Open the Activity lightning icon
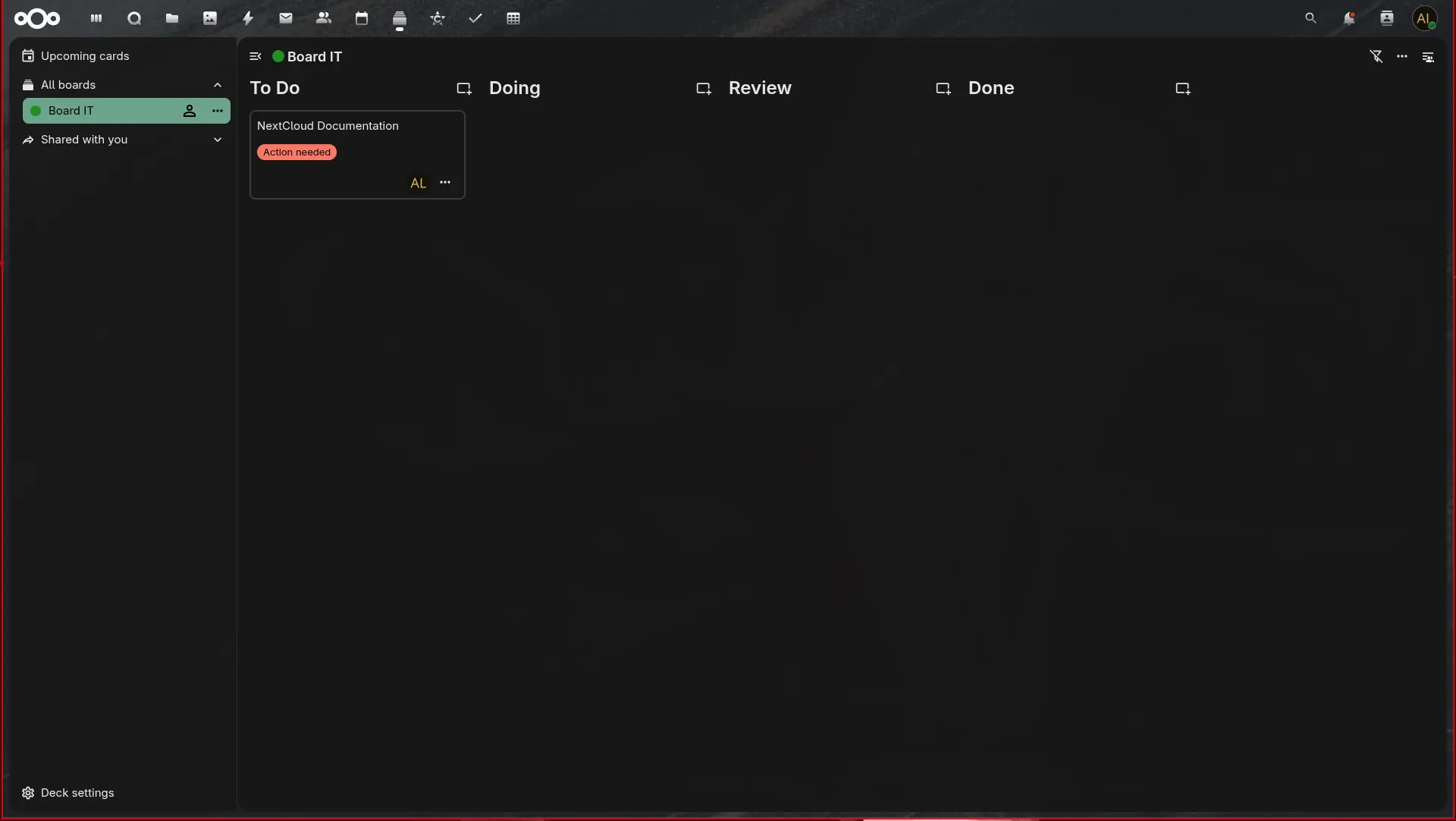 pos(248,18)
